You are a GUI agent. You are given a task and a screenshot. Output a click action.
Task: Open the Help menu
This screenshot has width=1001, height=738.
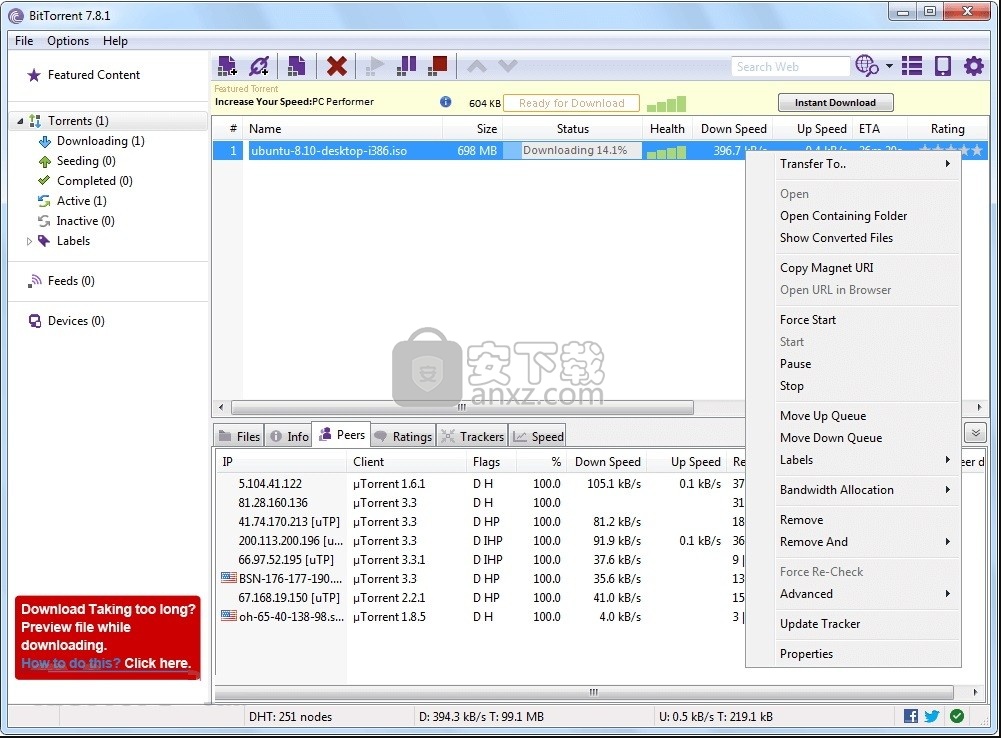(x=115, y=41)
